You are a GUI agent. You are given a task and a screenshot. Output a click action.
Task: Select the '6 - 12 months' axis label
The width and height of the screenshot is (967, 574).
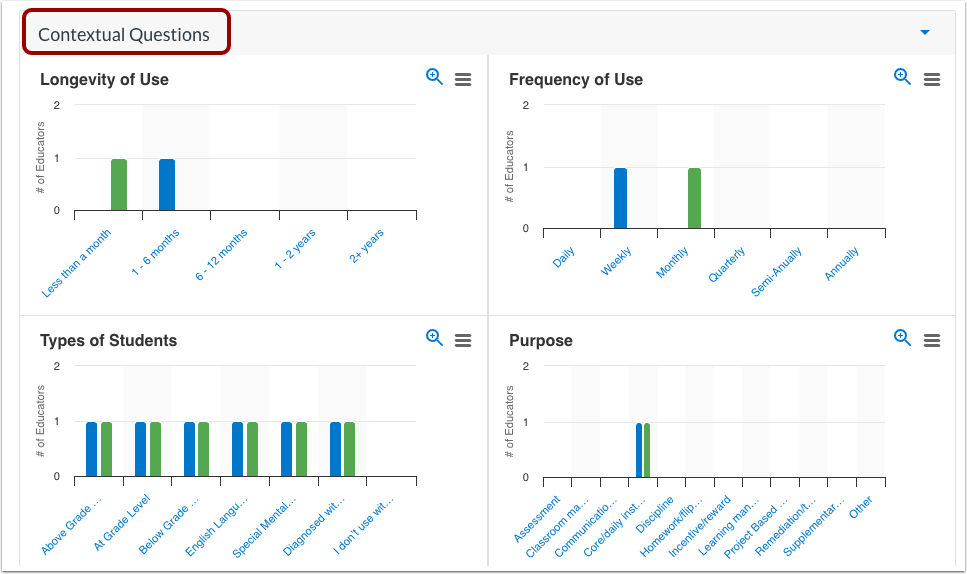coord(221,254)
